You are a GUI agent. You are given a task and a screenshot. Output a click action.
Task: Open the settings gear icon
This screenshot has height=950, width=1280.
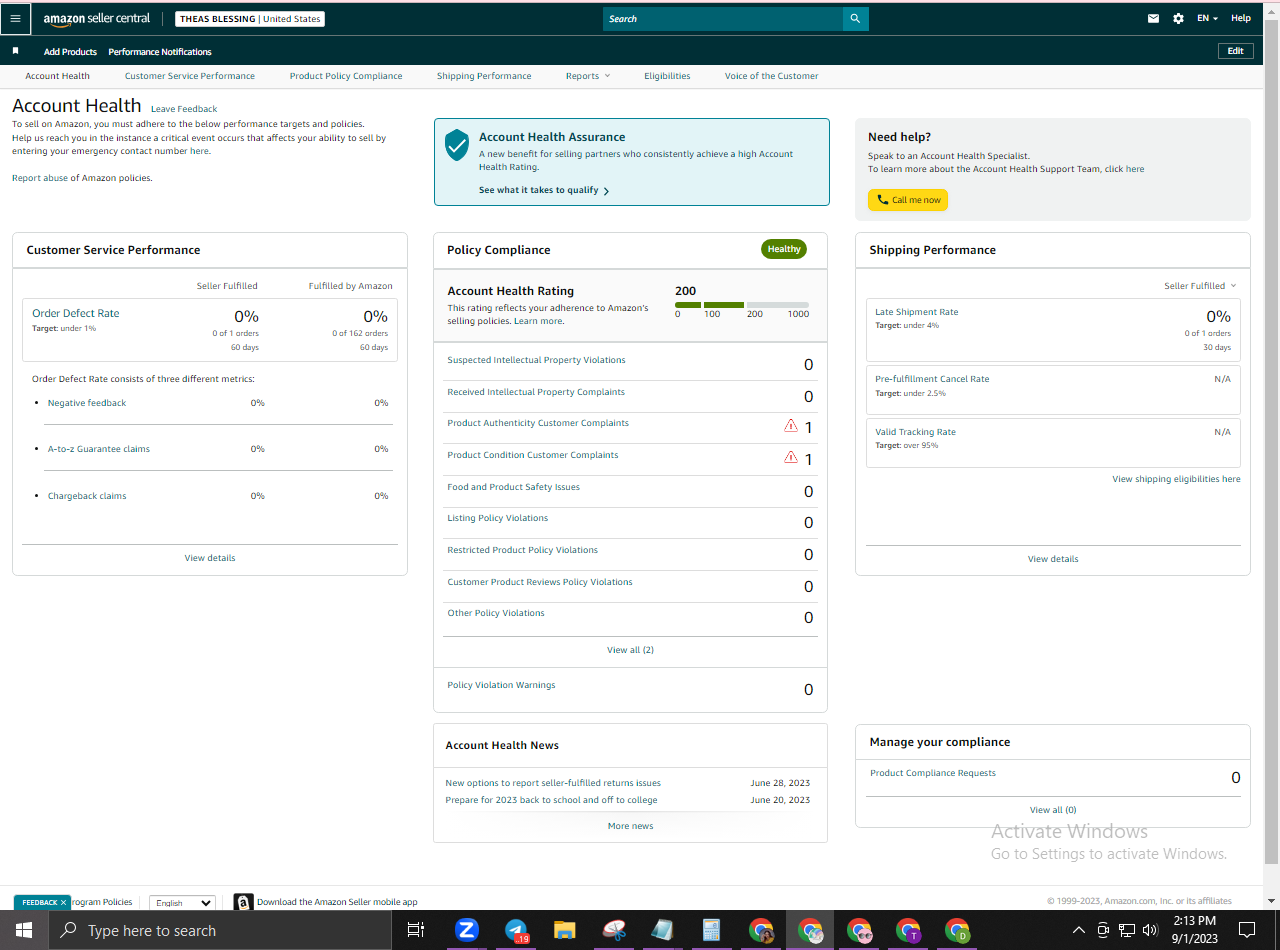tap(1178, 19)
